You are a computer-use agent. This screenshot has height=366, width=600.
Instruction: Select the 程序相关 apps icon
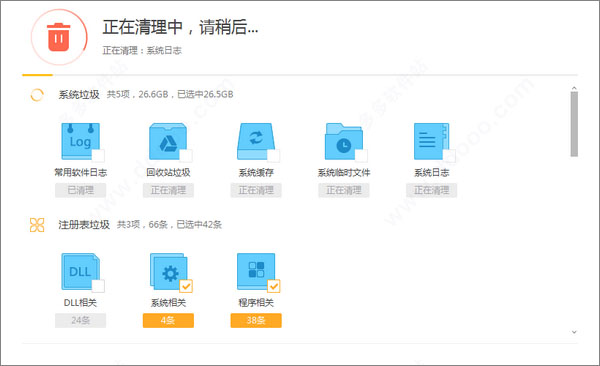click(256, 271)
